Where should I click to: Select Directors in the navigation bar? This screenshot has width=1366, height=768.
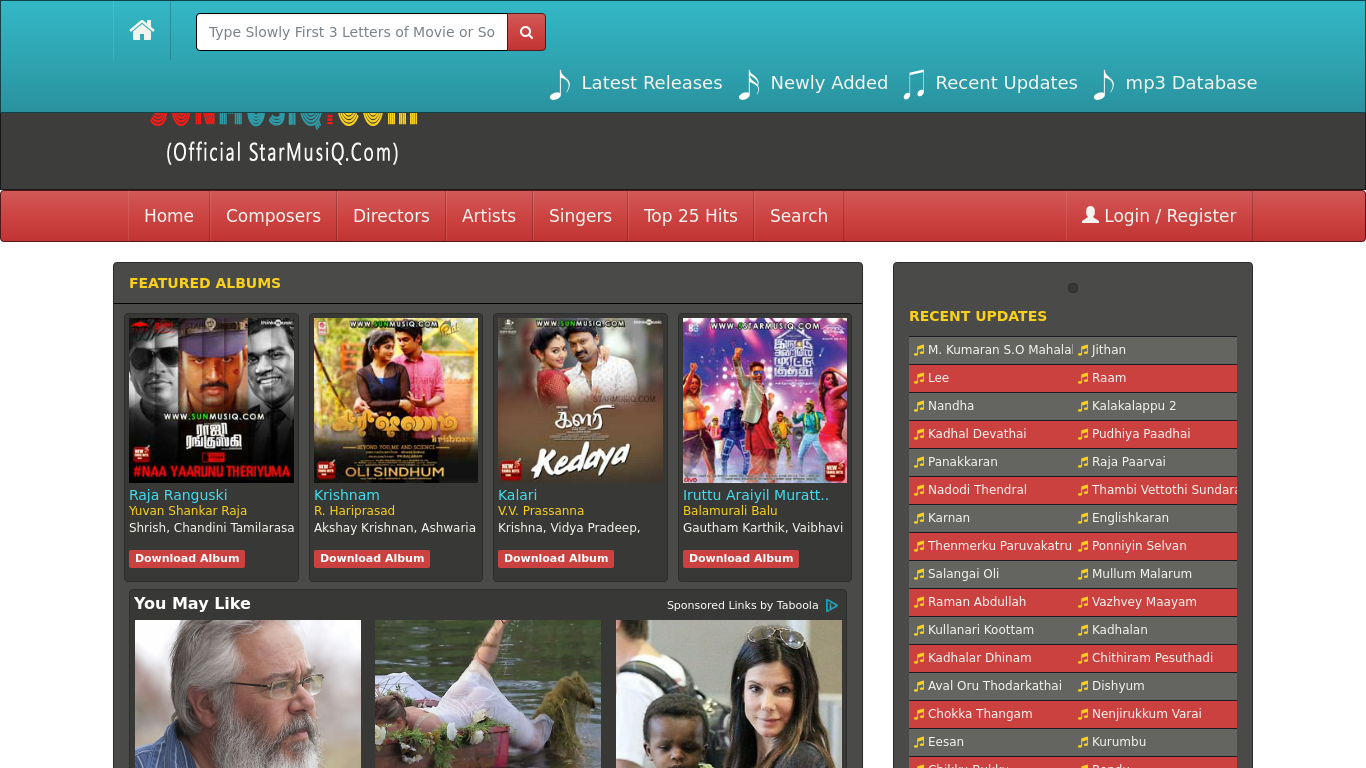click(x=391, y=216)
